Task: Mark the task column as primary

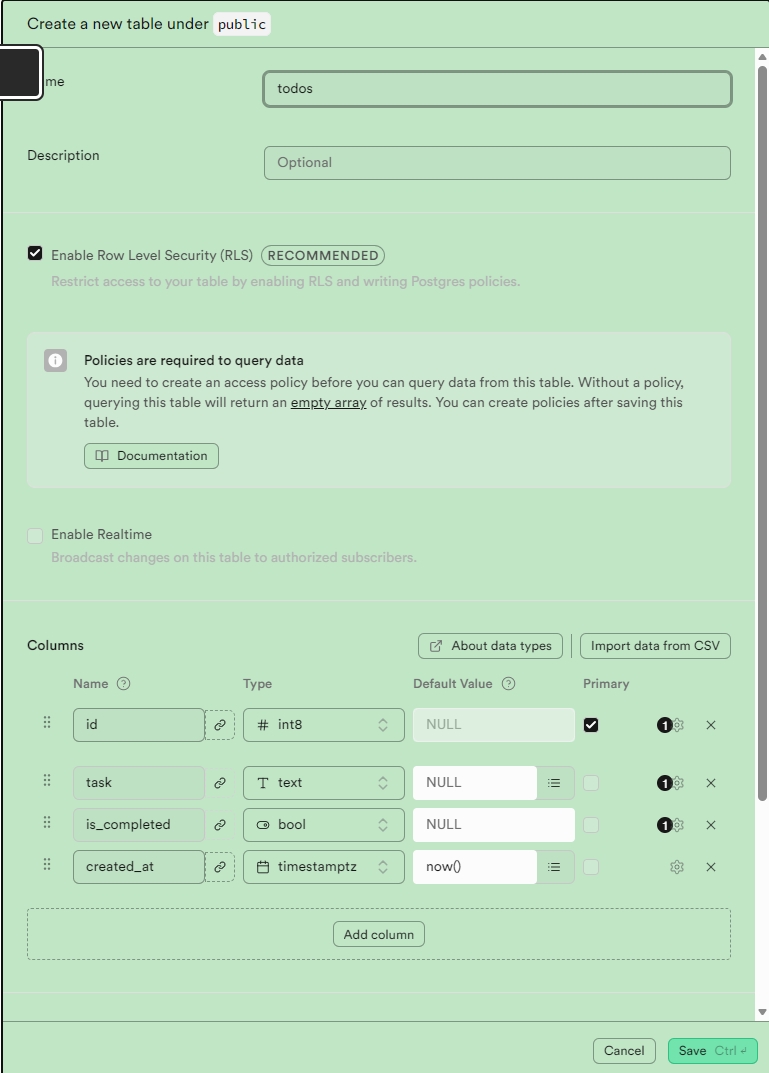Action: pyautogui.click(x=591, y=783)
